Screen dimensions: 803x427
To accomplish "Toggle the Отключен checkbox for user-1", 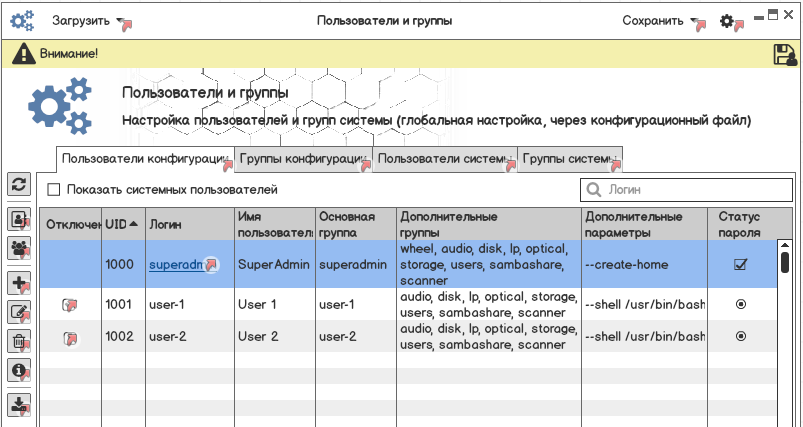I will pyautogui.click(x=70, y=305).
